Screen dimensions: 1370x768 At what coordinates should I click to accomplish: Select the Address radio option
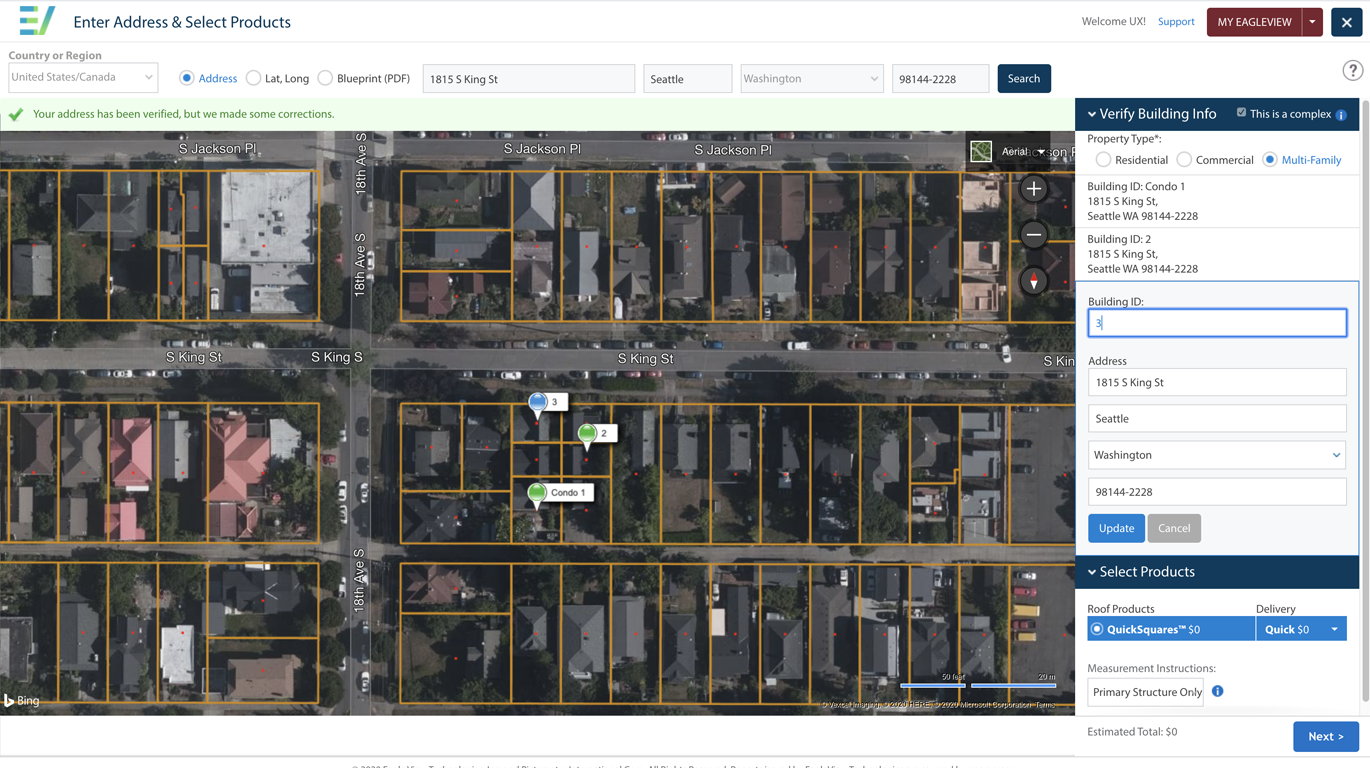[x=187, y=78]
